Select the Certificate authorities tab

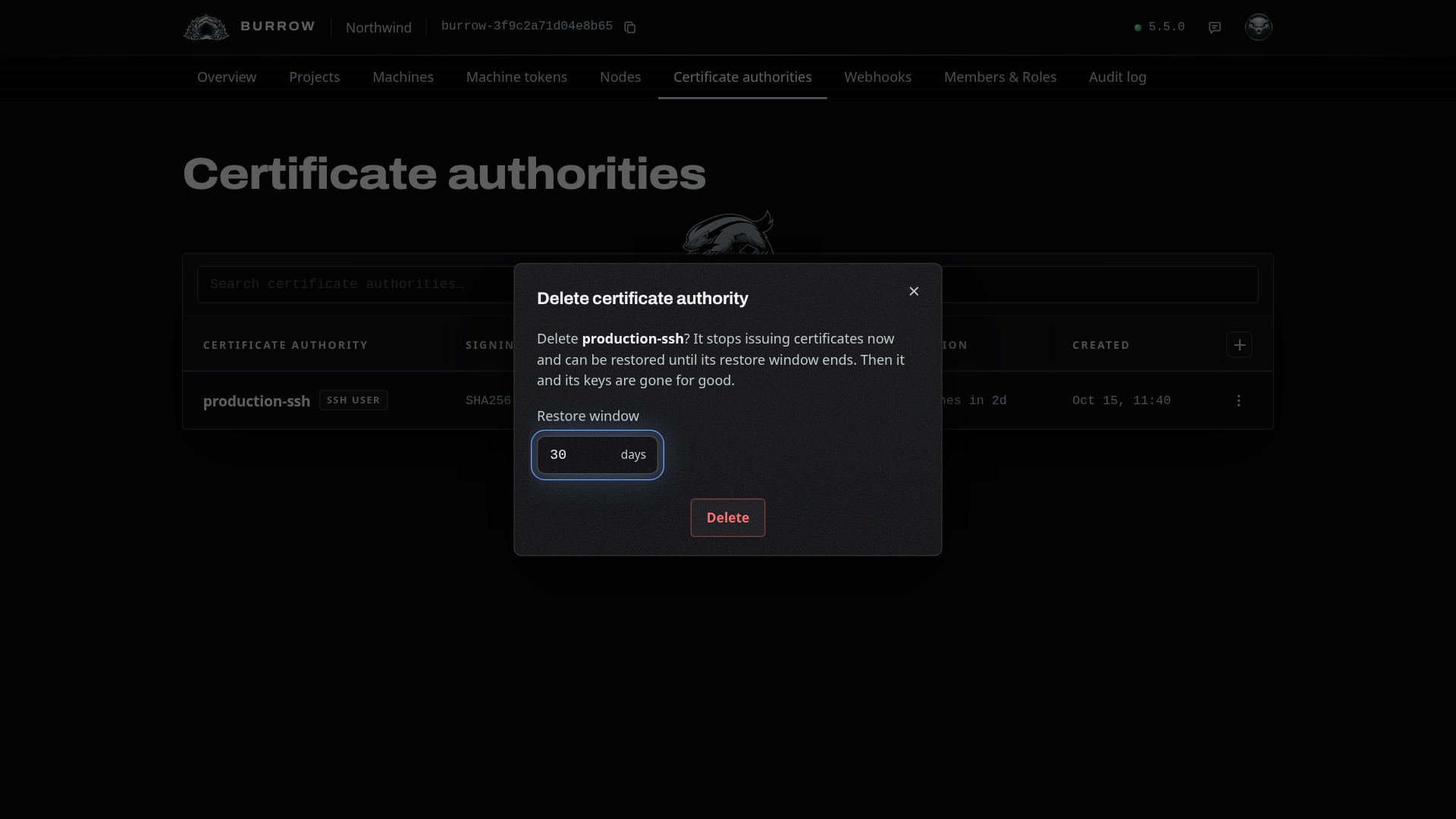coord(742,77)
